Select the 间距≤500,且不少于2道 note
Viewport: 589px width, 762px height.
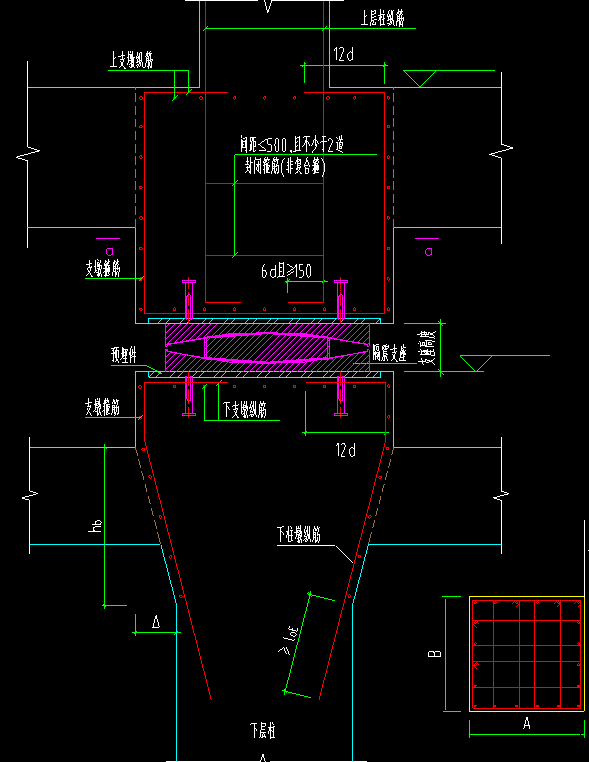[292, 145]
